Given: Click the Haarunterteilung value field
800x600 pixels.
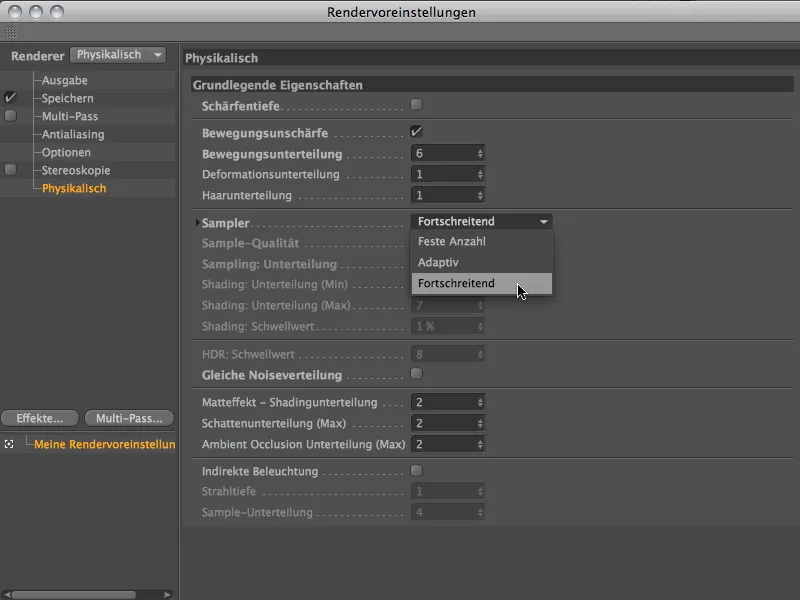Looking at the screenshot, I should coord(443,195).
